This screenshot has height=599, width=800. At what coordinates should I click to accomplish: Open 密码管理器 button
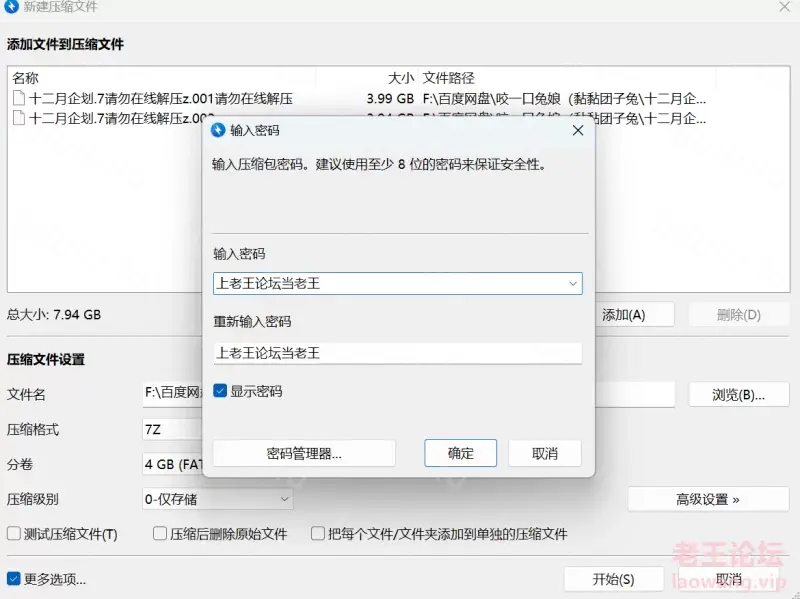[304, 453]
